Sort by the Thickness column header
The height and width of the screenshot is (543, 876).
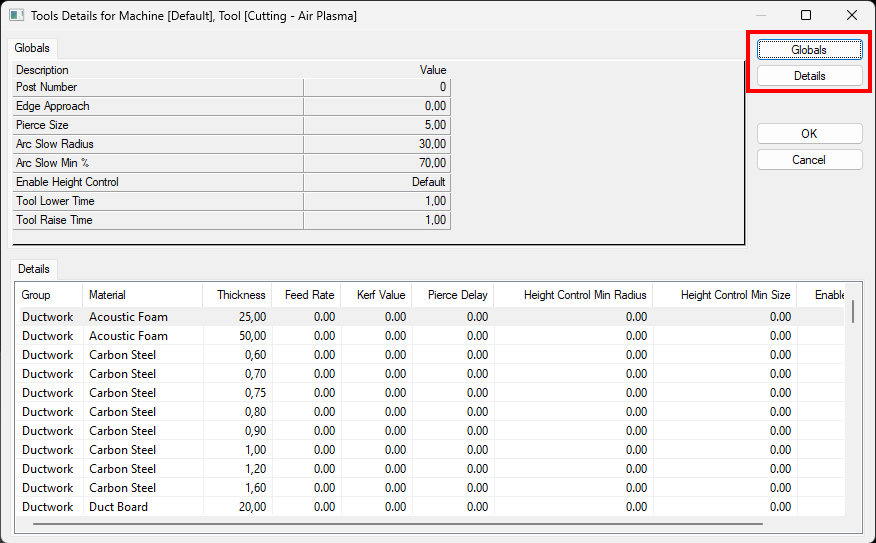[x=237, y=295]
